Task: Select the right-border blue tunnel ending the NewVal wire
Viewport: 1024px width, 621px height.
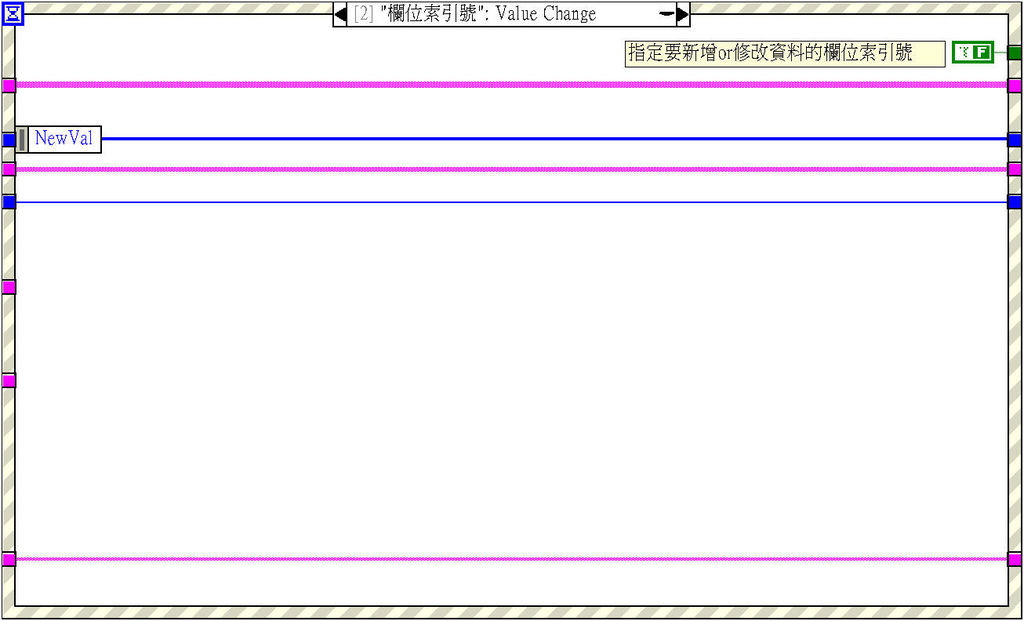Action: pos(1014,140)
